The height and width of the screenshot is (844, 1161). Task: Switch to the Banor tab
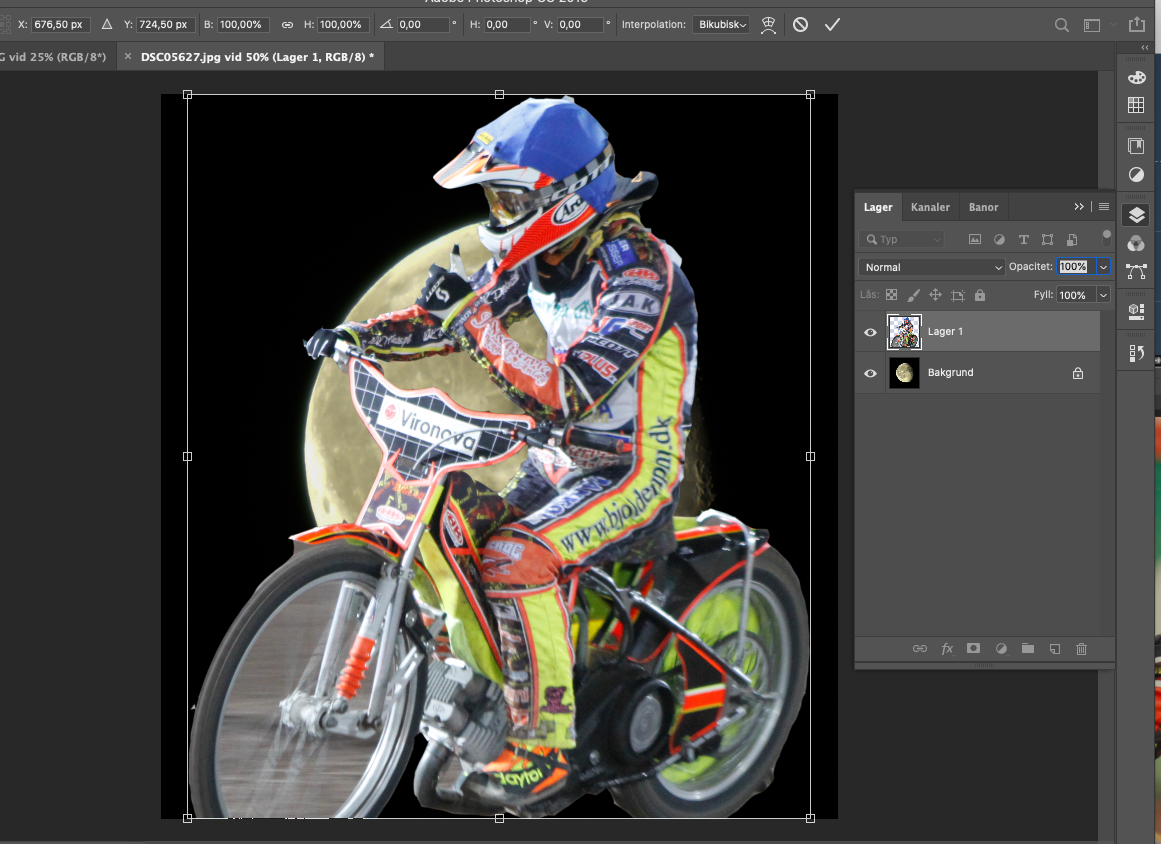(x=983, y=207)
